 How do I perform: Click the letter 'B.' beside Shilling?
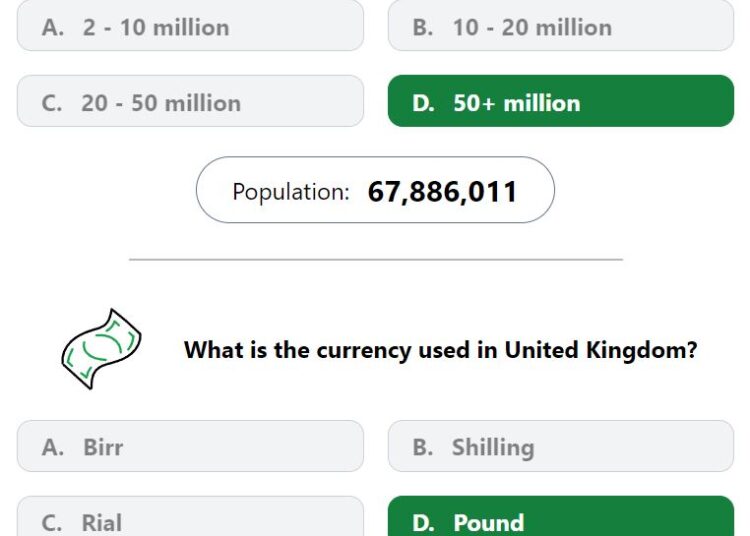coord(423,448)
